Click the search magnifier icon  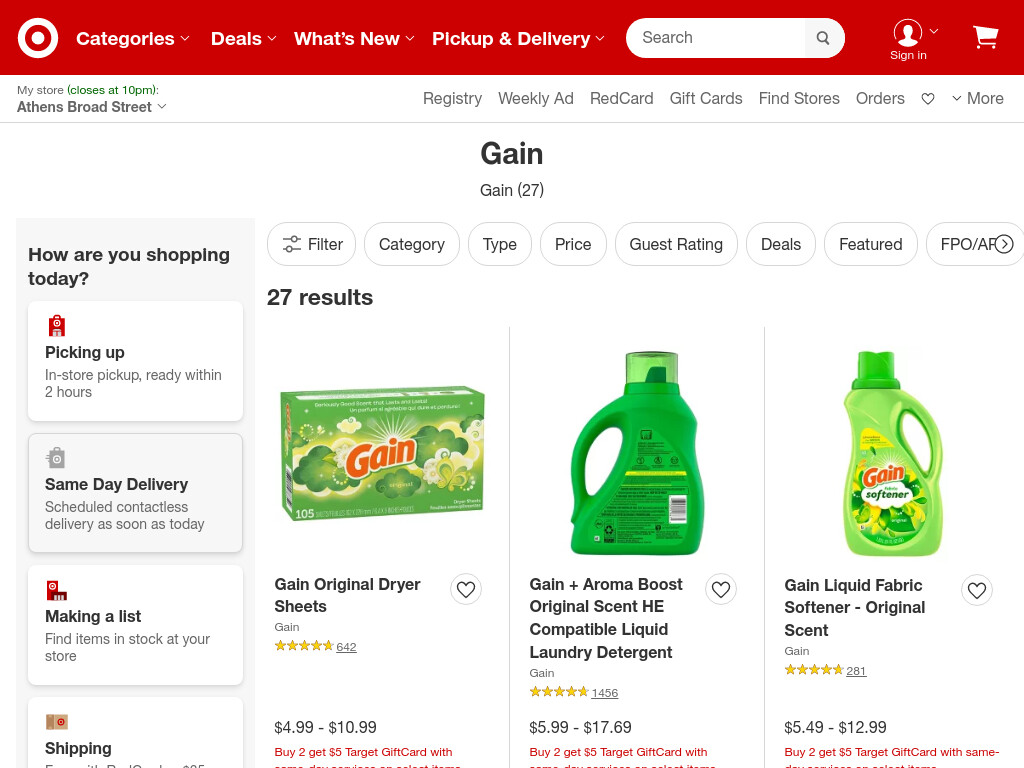coord(823,38)
